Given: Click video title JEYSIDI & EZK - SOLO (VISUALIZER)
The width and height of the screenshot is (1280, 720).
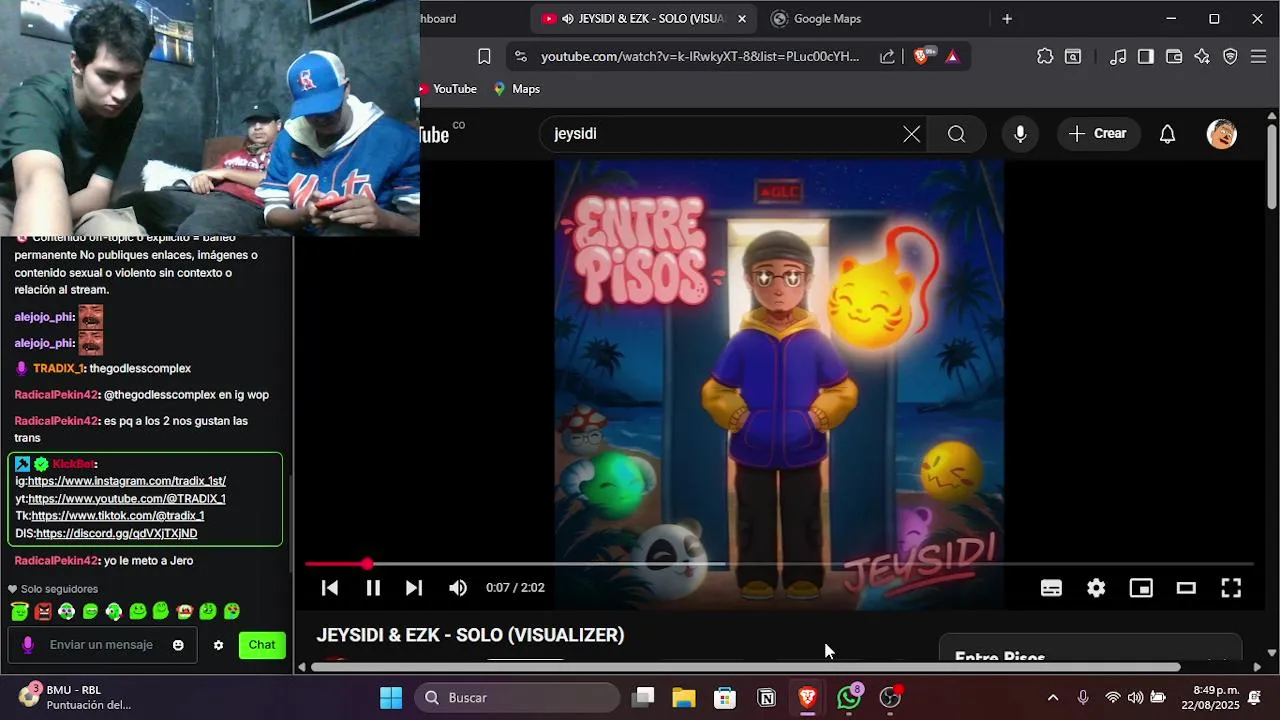Looking at the screenshot, I should coord(470,635).
